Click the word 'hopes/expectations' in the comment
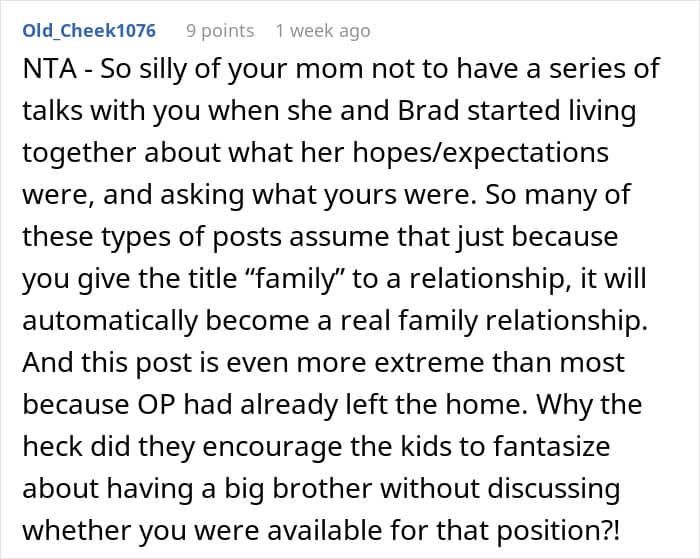The image size is (700, 559). point(481,154)
